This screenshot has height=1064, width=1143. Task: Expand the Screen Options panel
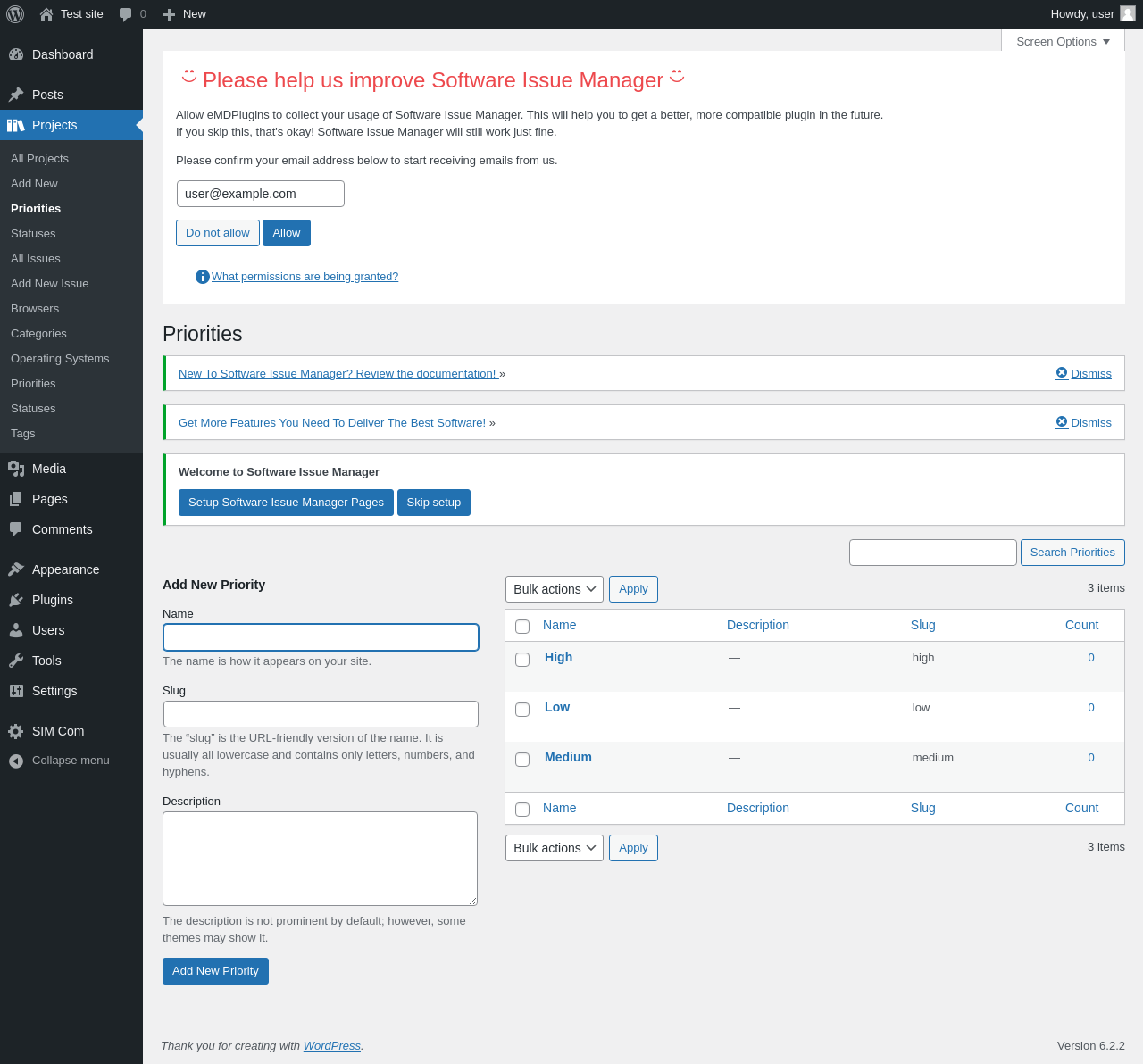[1063, 41]
